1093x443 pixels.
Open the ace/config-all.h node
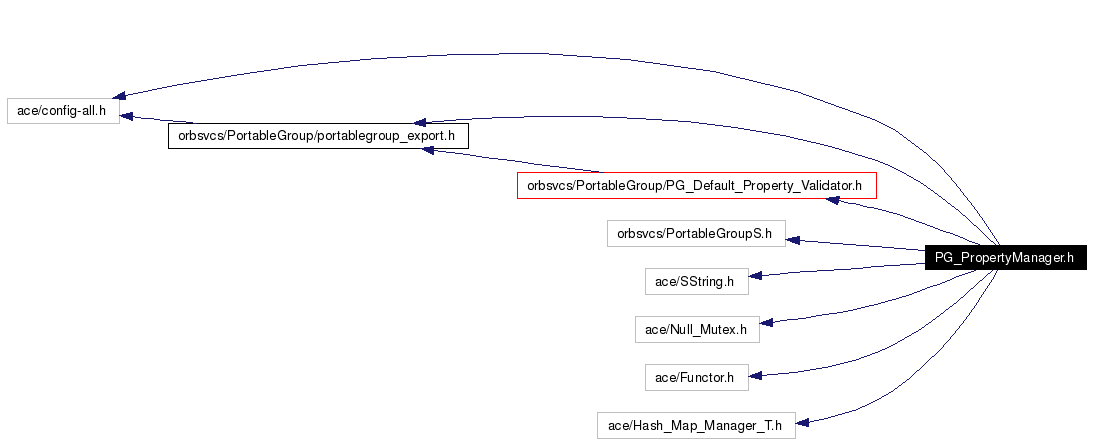coord(63,111)
